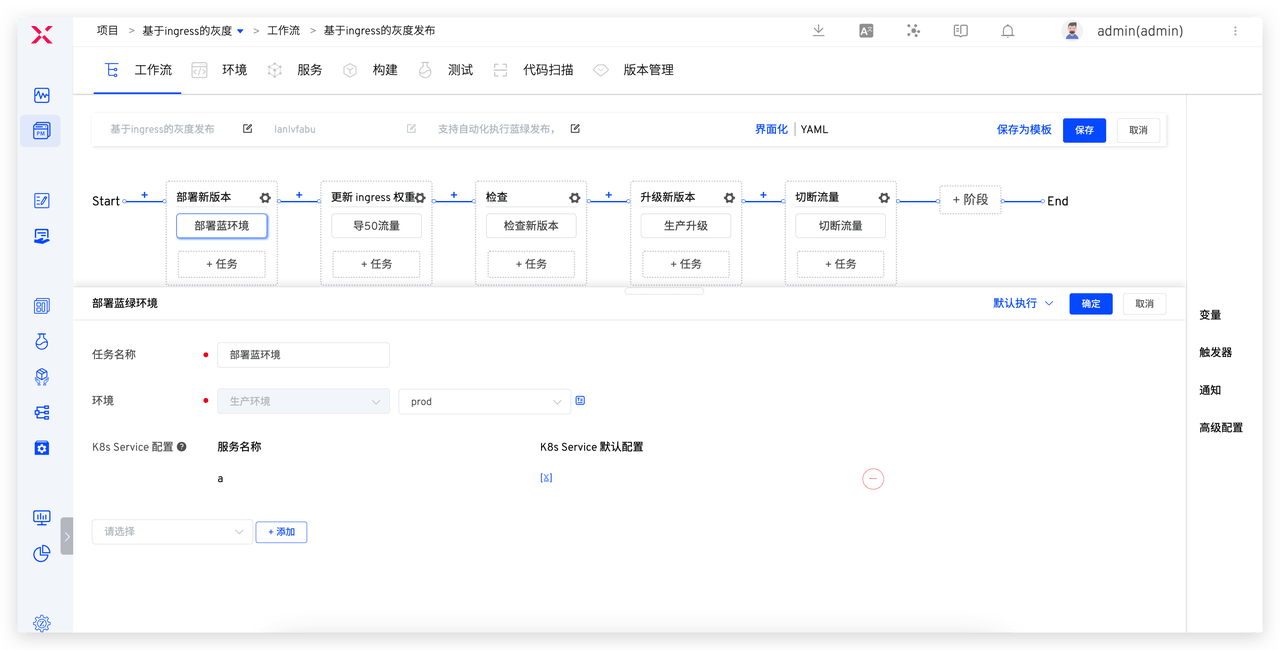This screenshot has width=1280, height=650.
Task: Switch to the 环境 tab
Action: [x=234, y=70]
